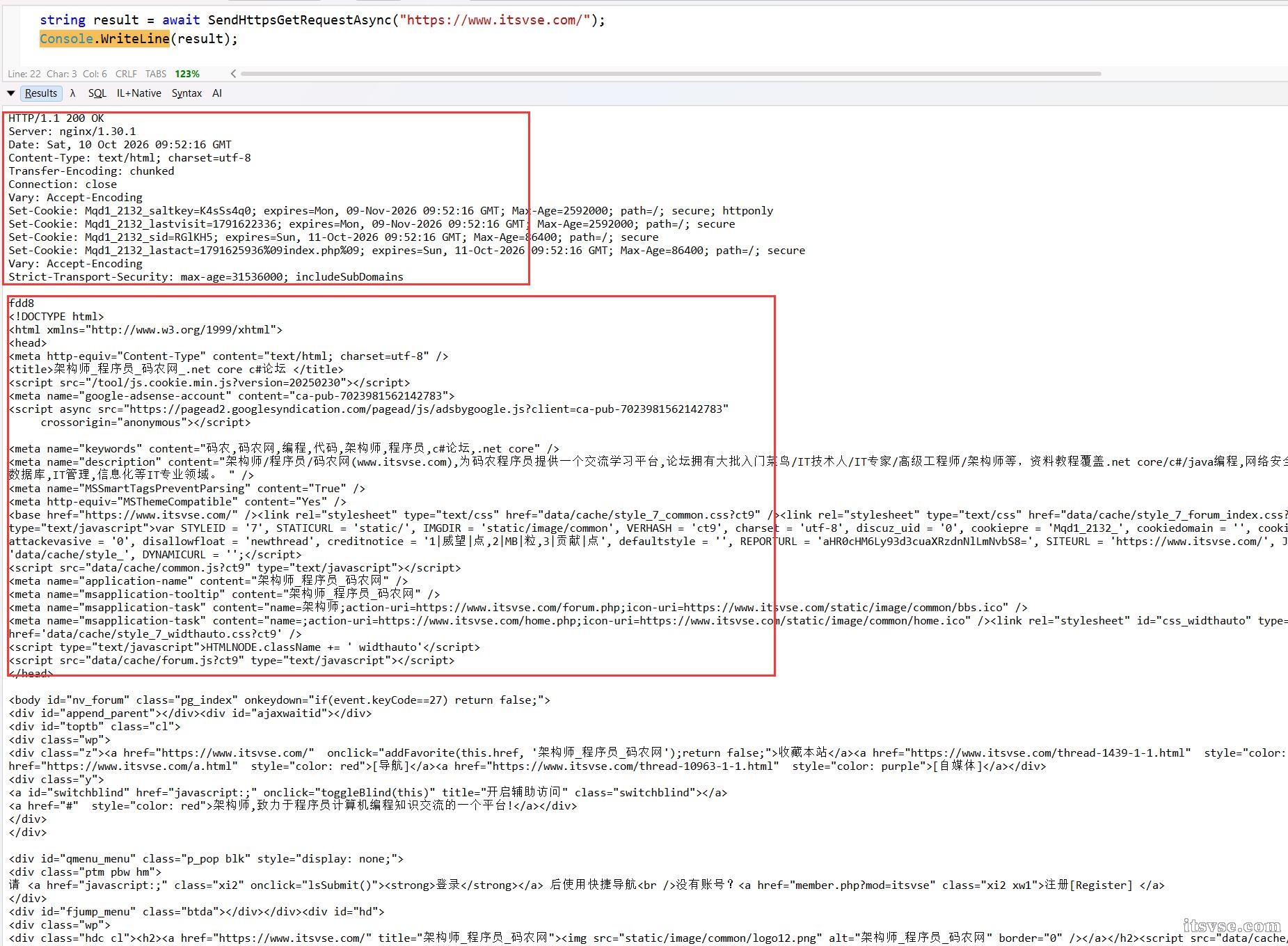Click the "https://www.itsvse.com/" string in the code
Viewport: 1288px width, 946px height.
pyautogui.click(x=495, y=20)
